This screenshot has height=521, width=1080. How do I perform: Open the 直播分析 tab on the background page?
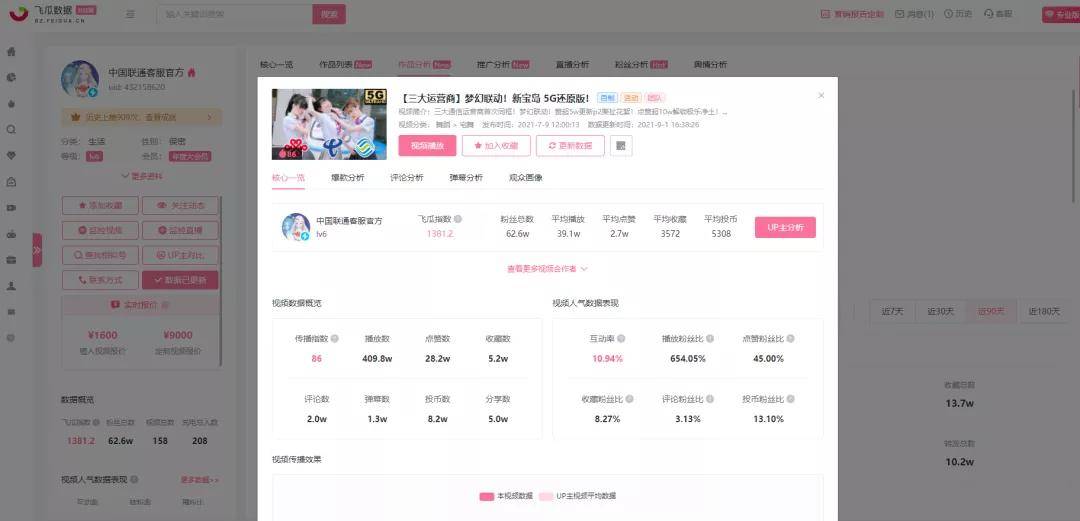point(572,64)
